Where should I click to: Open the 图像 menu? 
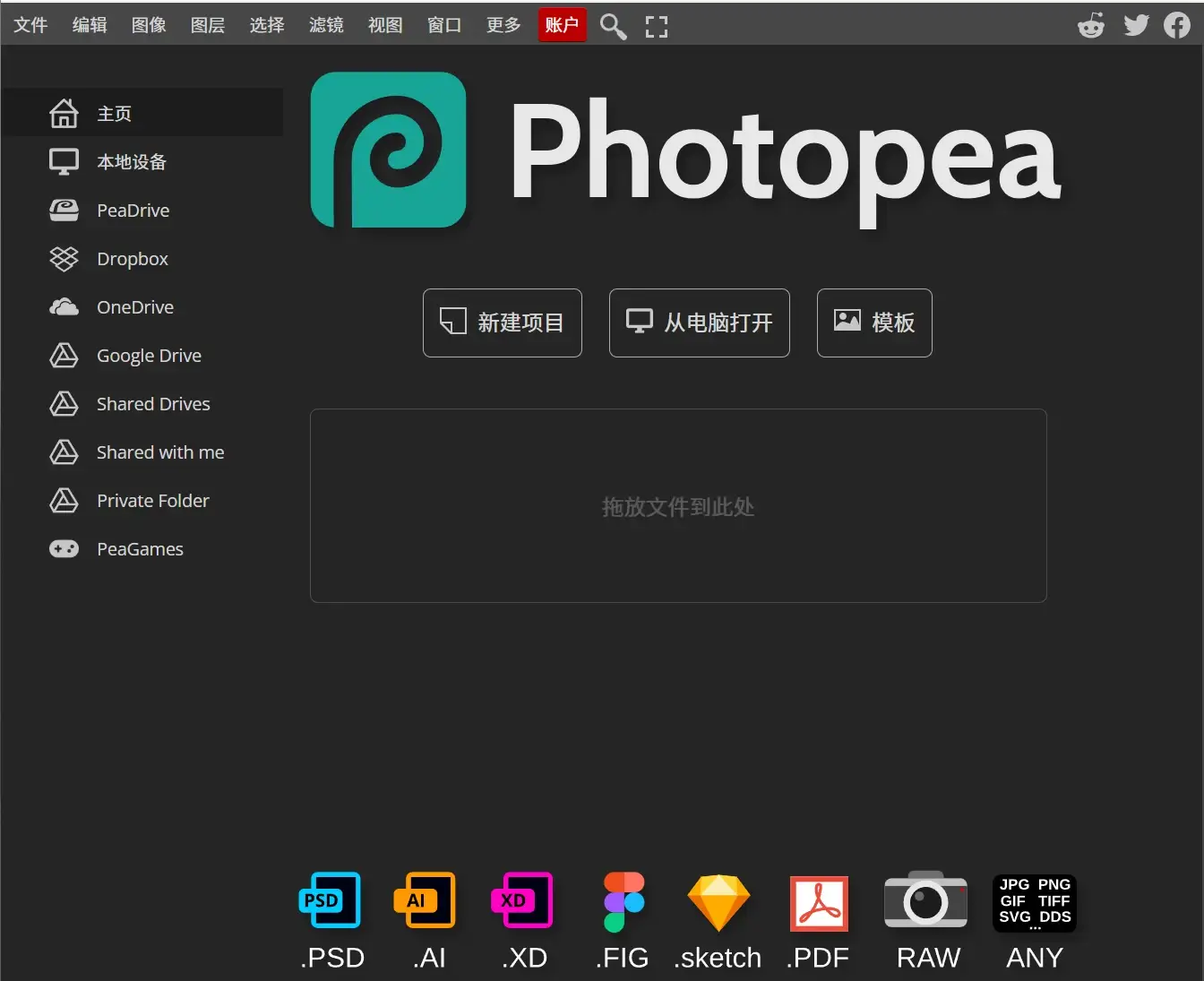pyautogui.click(x=149, y=25)
